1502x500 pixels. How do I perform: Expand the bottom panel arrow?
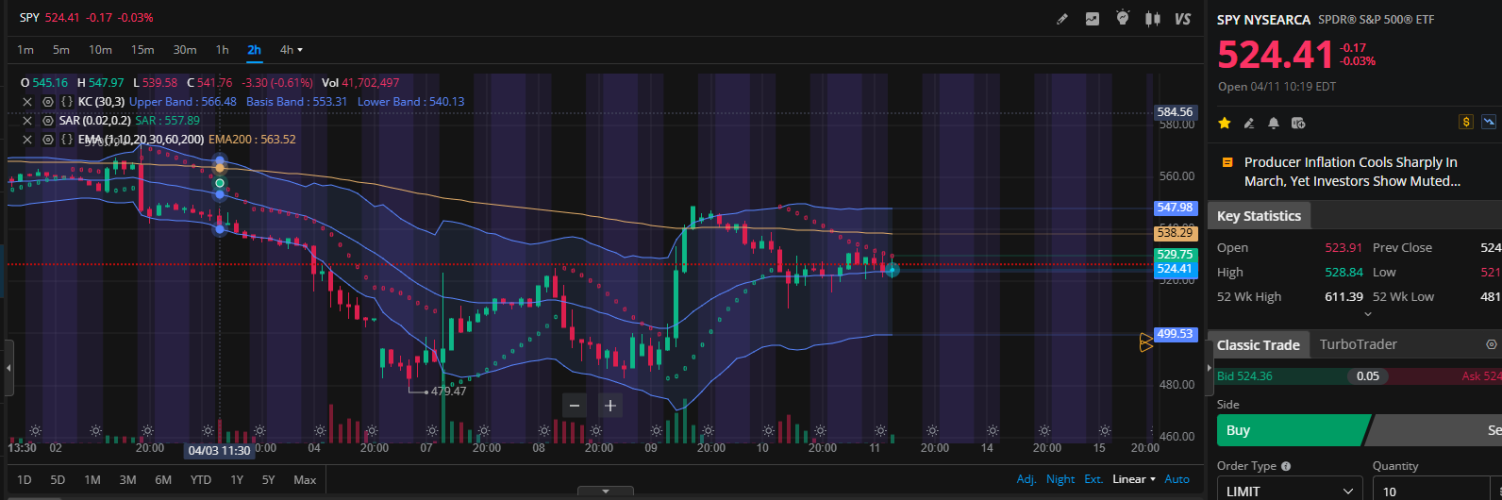[x=604, y=491]
